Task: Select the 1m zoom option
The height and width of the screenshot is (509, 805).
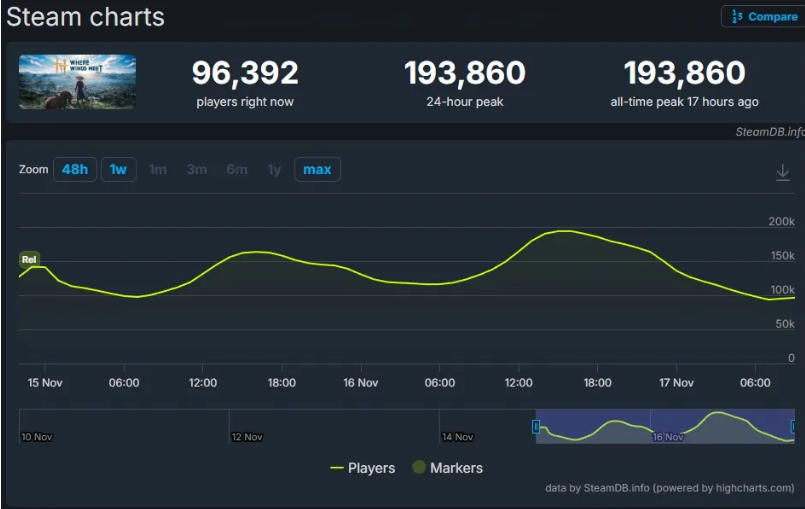Action: click(x=158, y=170)
